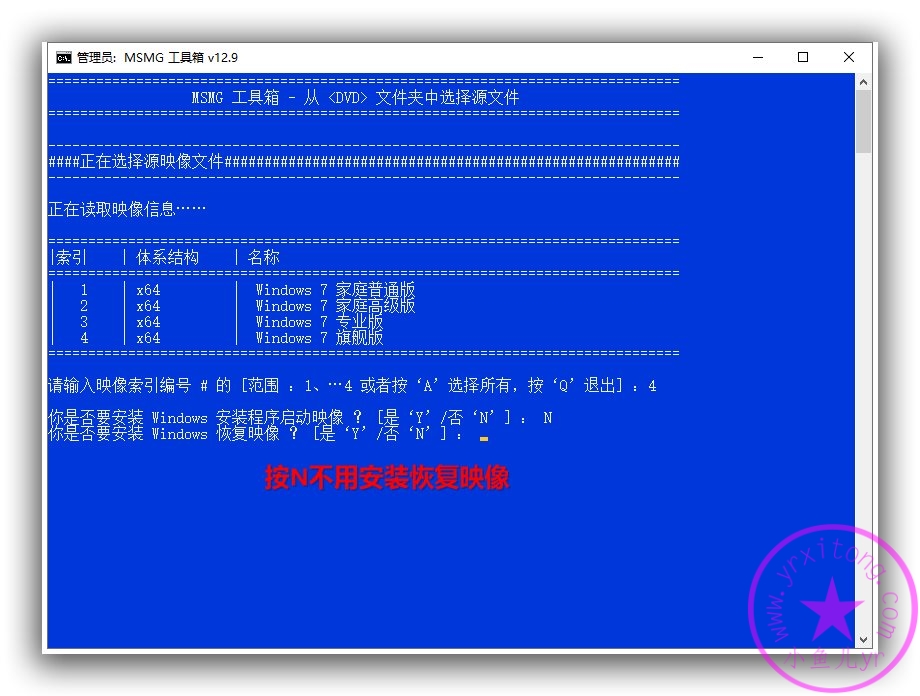Click 'x64' in the 家庭普通版 row
Image resolution: width=920 pixels, height=696 pixels.
pyautogui.click(x=148, y=290)
